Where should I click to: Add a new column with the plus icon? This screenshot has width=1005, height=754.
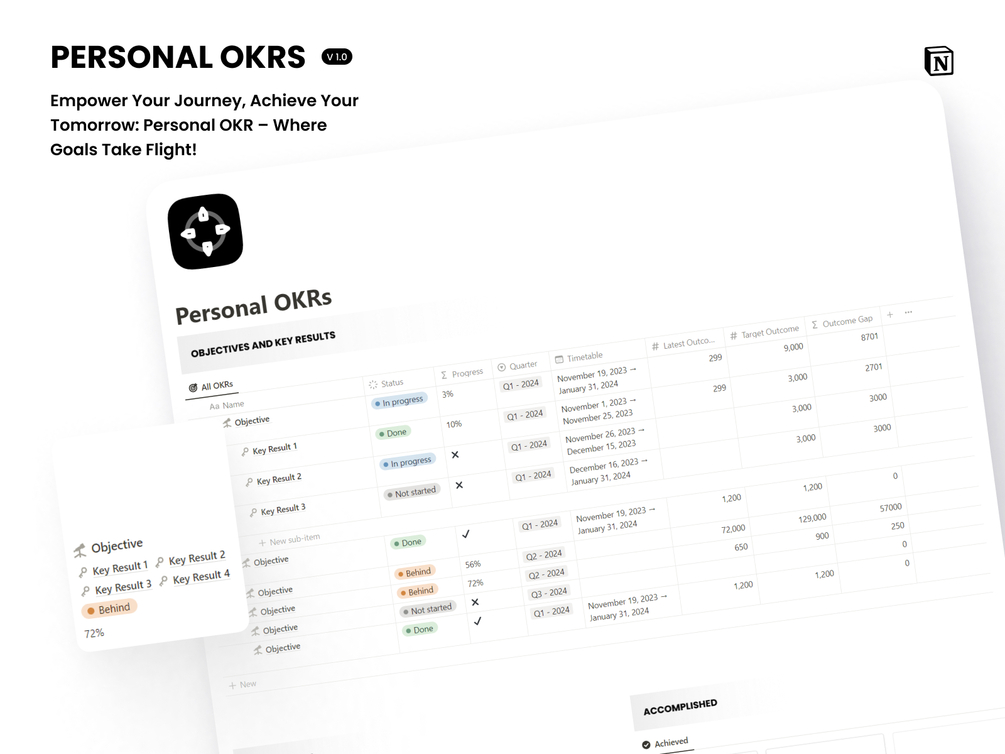(890, 314)
